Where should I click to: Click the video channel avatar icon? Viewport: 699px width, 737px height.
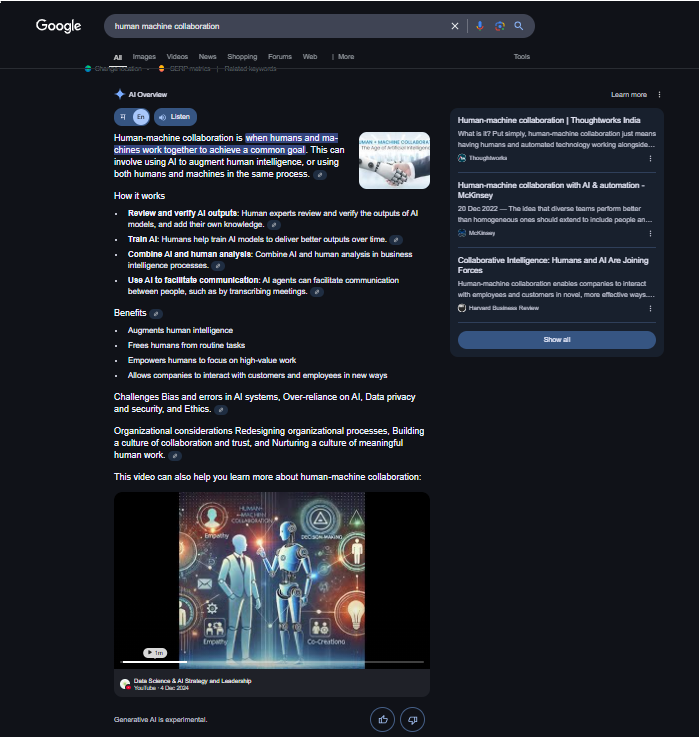pyautogui.click(x=125, y=684)
